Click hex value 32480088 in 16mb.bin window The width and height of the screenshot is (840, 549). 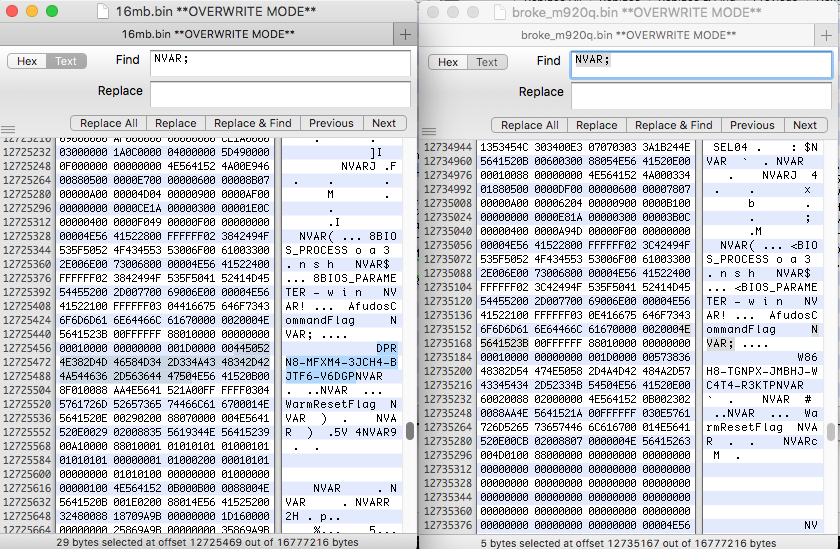84,516
